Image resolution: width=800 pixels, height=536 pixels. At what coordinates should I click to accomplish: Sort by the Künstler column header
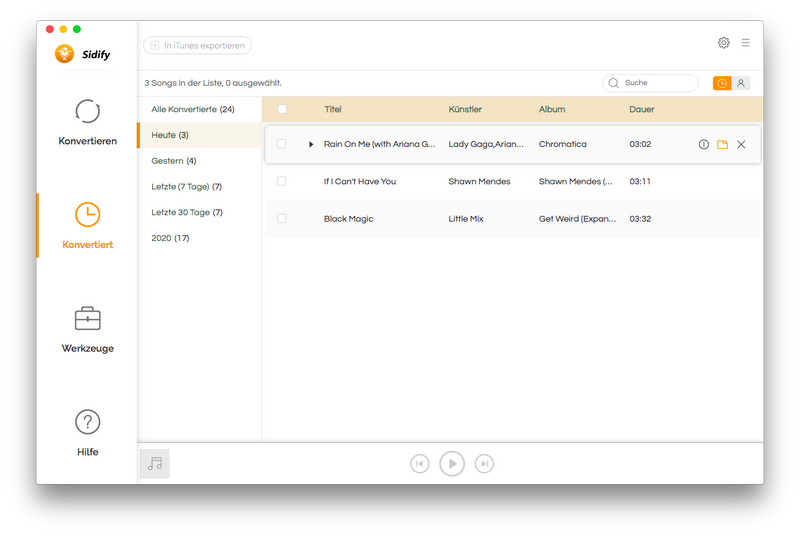[x=465, y=109]
